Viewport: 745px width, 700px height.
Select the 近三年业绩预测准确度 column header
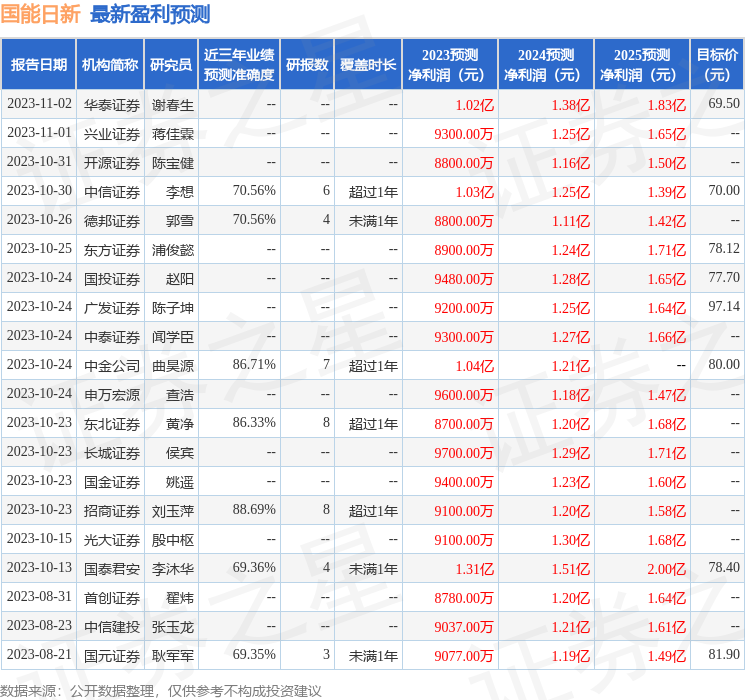click(x=239, y=65)
